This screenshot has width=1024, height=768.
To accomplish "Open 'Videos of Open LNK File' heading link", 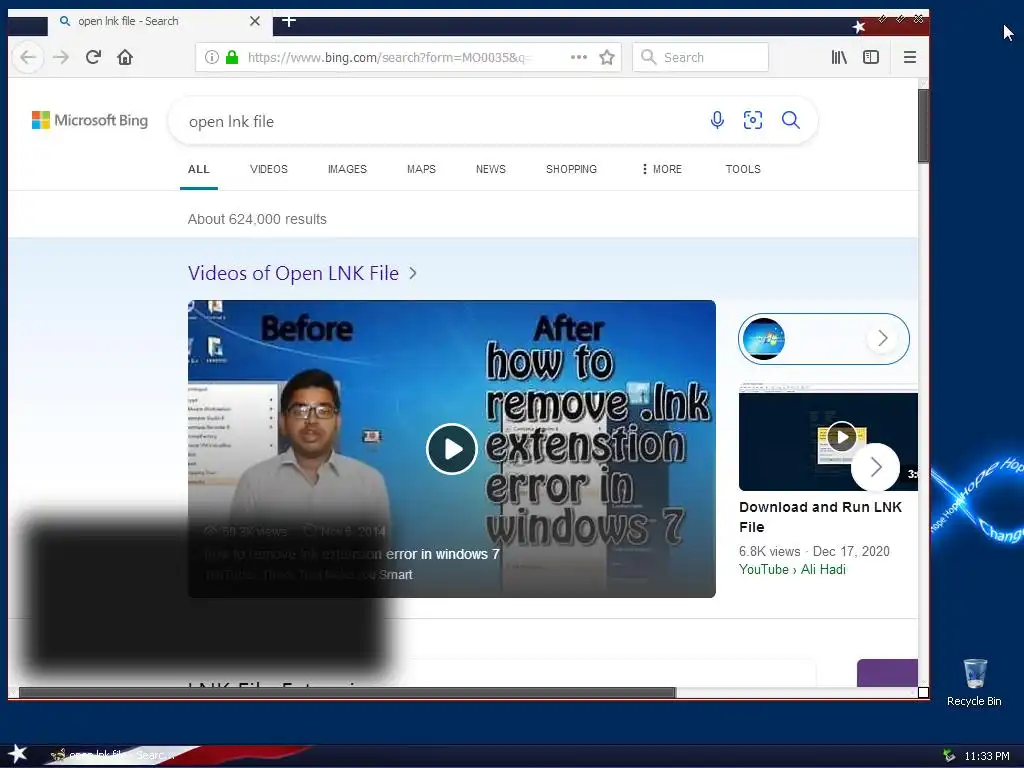I will [293, 273].
